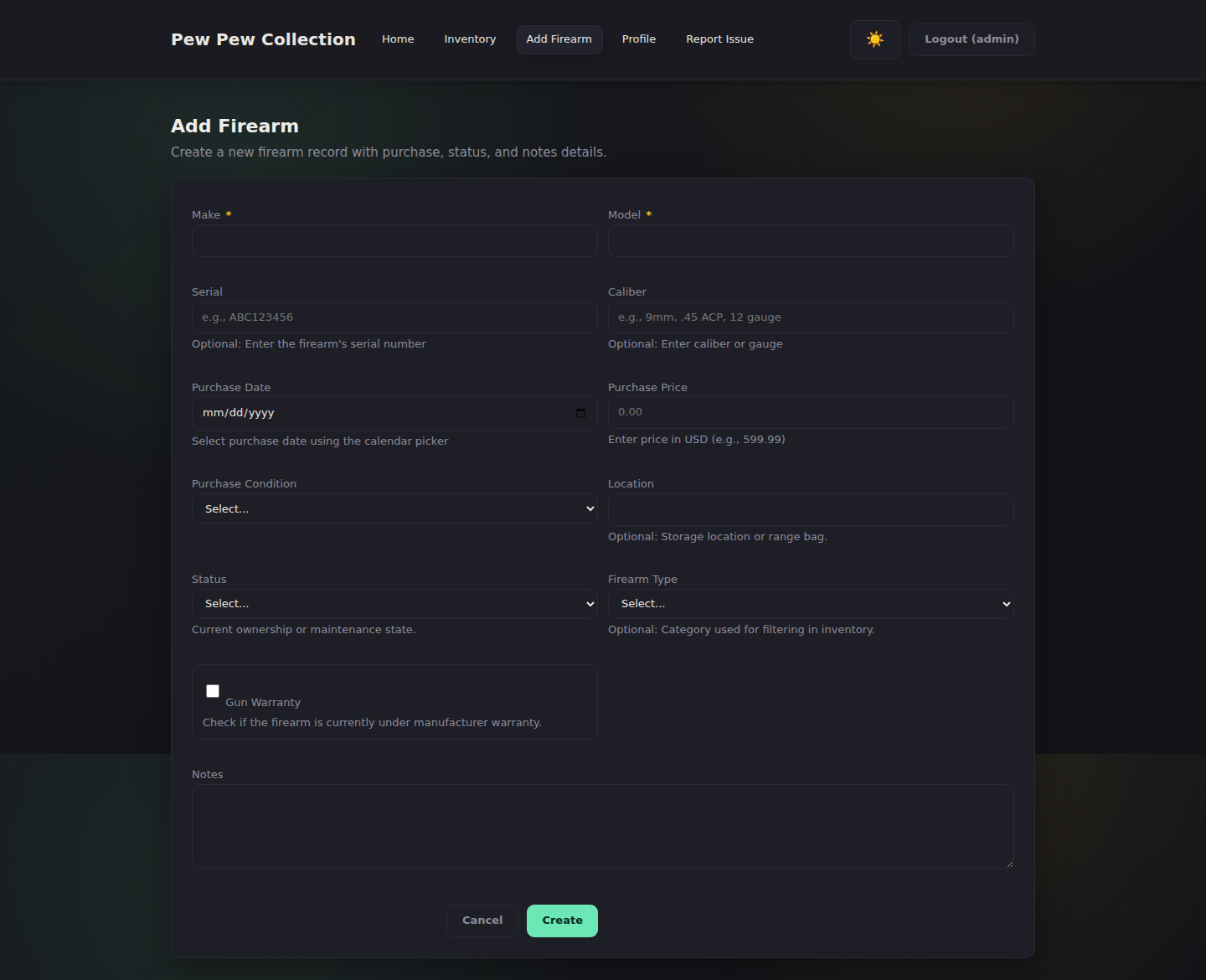
Task: Check the Gun Warranty checkbox
Action: tap(213, 690)
